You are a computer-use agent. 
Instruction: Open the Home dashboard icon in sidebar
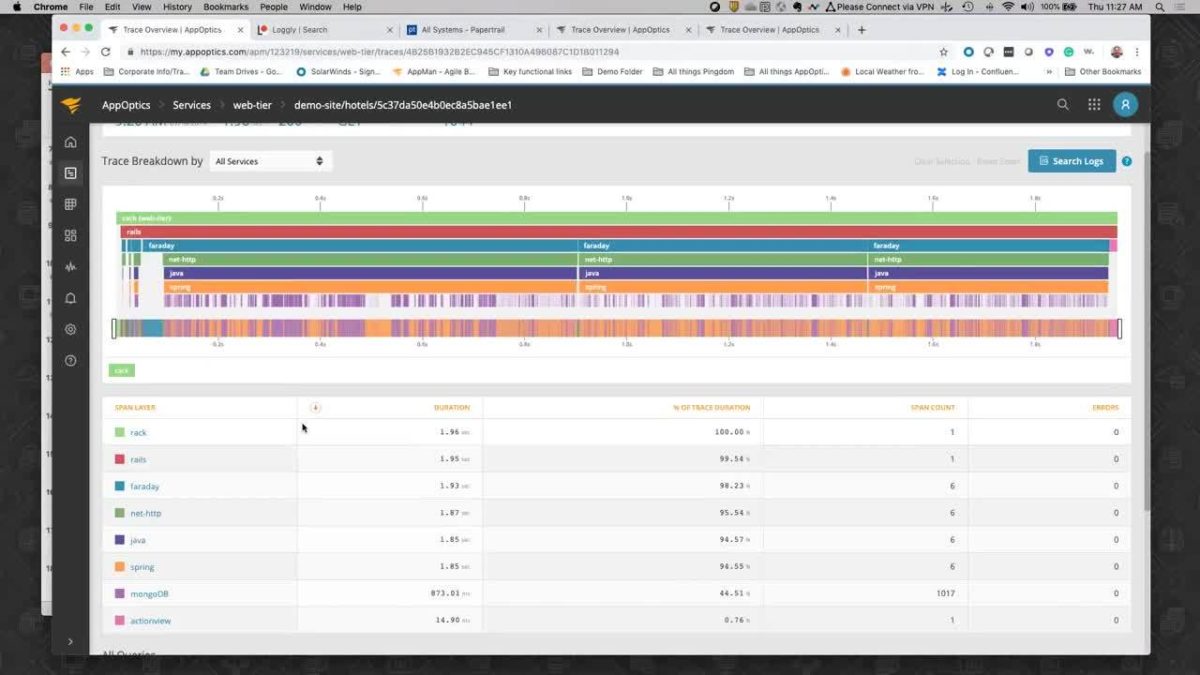(x=70, y=142)
